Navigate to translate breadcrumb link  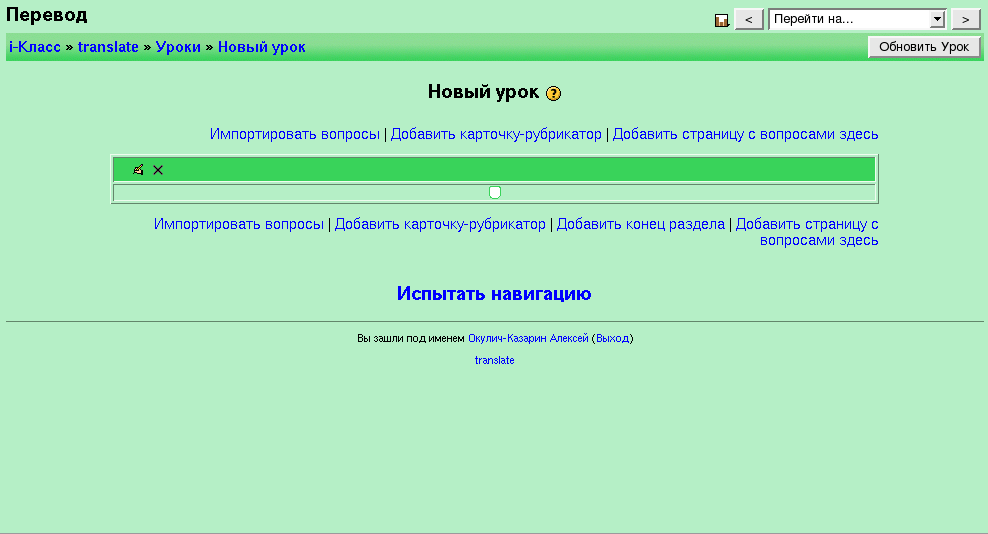[108, 47]
